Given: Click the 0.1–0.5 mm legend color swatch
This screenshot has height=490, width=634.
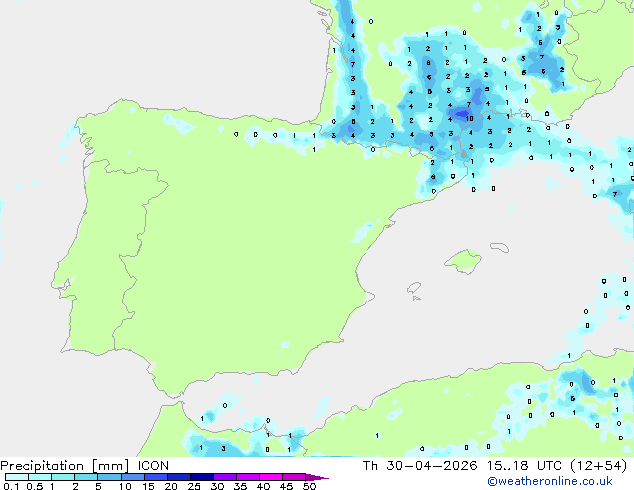Looking at the screenshot, I should pos(17,477).
